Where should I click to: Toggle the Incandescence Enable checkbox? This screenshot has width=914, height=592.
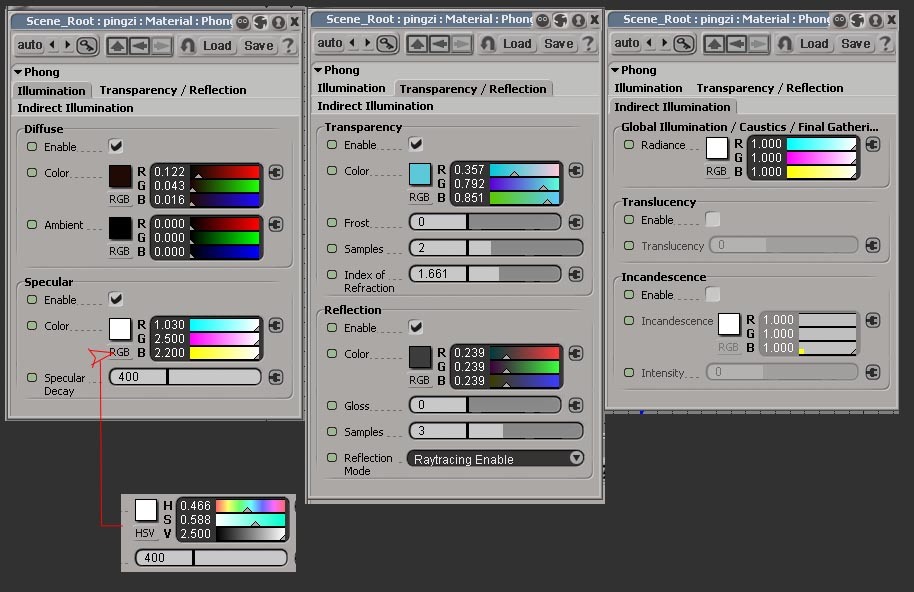click(712, 295)
